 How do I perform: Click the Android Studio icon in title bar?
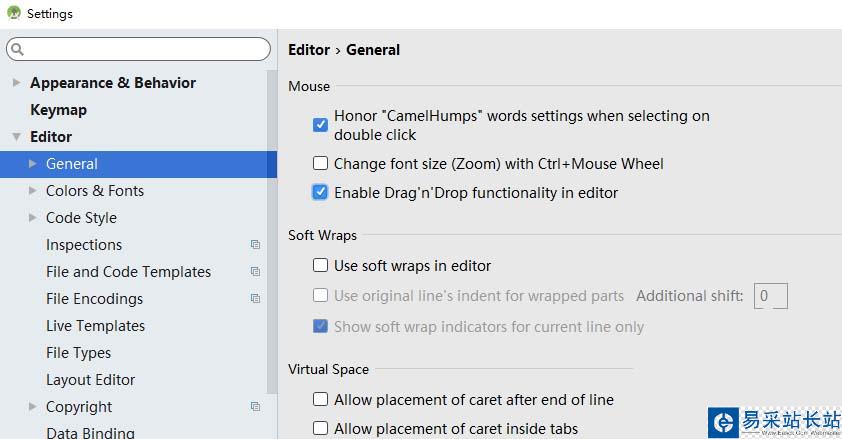(13, 13)
